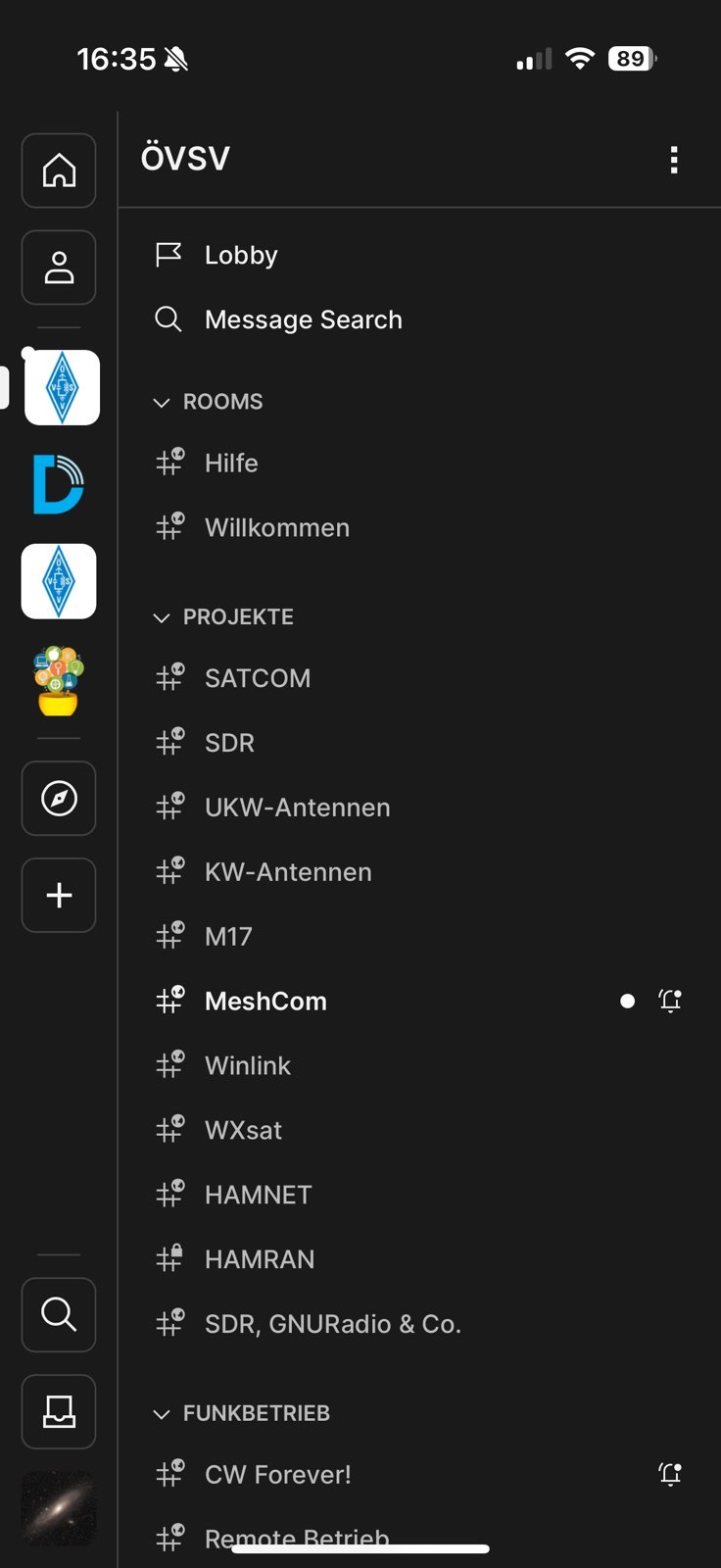Open the HAMNET room
This screenshot has width=721, height=1568.
(x=258, y=1195)
